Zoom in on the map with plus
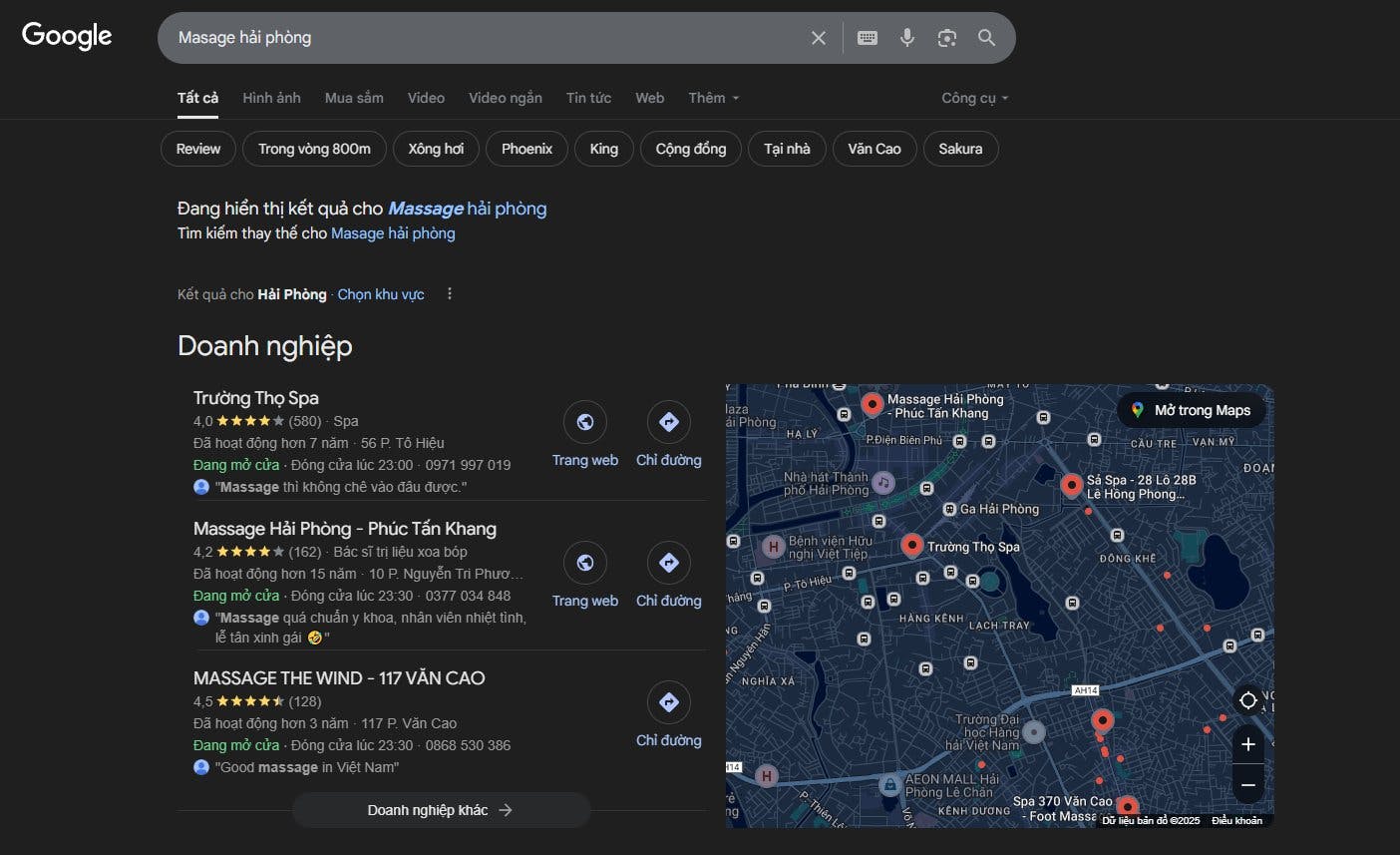The height and width of the screenshot is (855, 1400). point(1247,744)
